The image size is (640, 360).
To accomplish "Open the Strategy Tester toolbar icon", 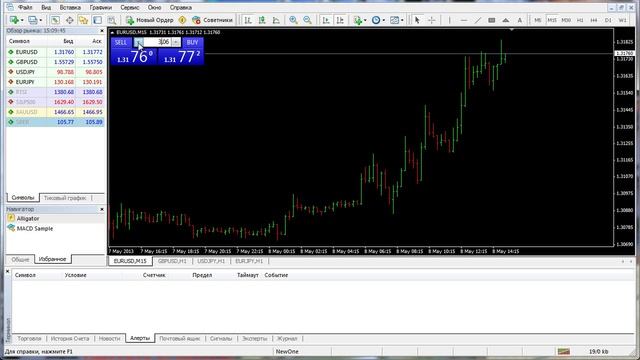I will (111, 20).
